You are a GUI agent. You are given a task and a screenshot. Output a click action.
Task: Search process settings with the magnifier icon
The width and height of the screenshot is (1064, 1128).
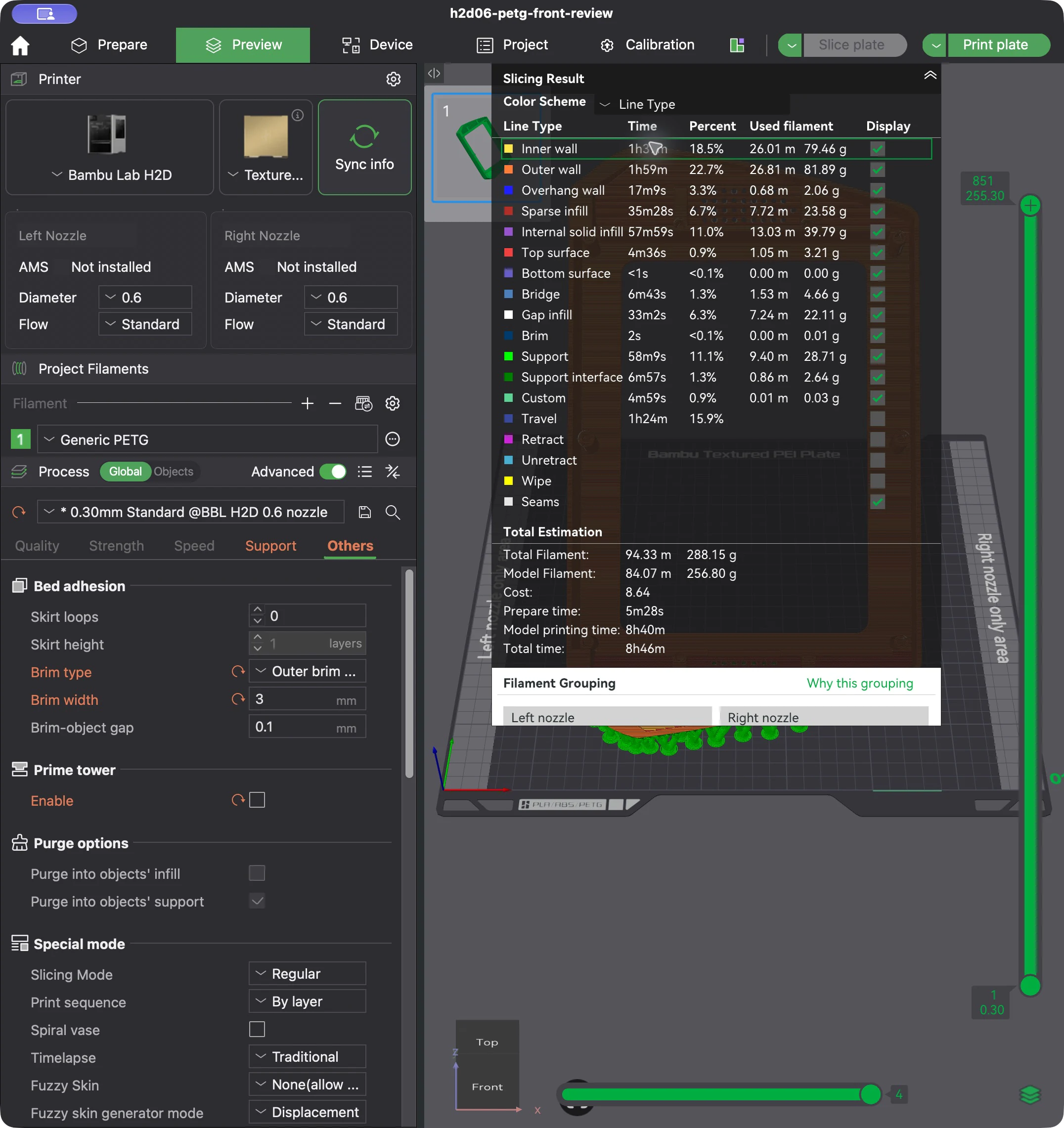point(393,513)
